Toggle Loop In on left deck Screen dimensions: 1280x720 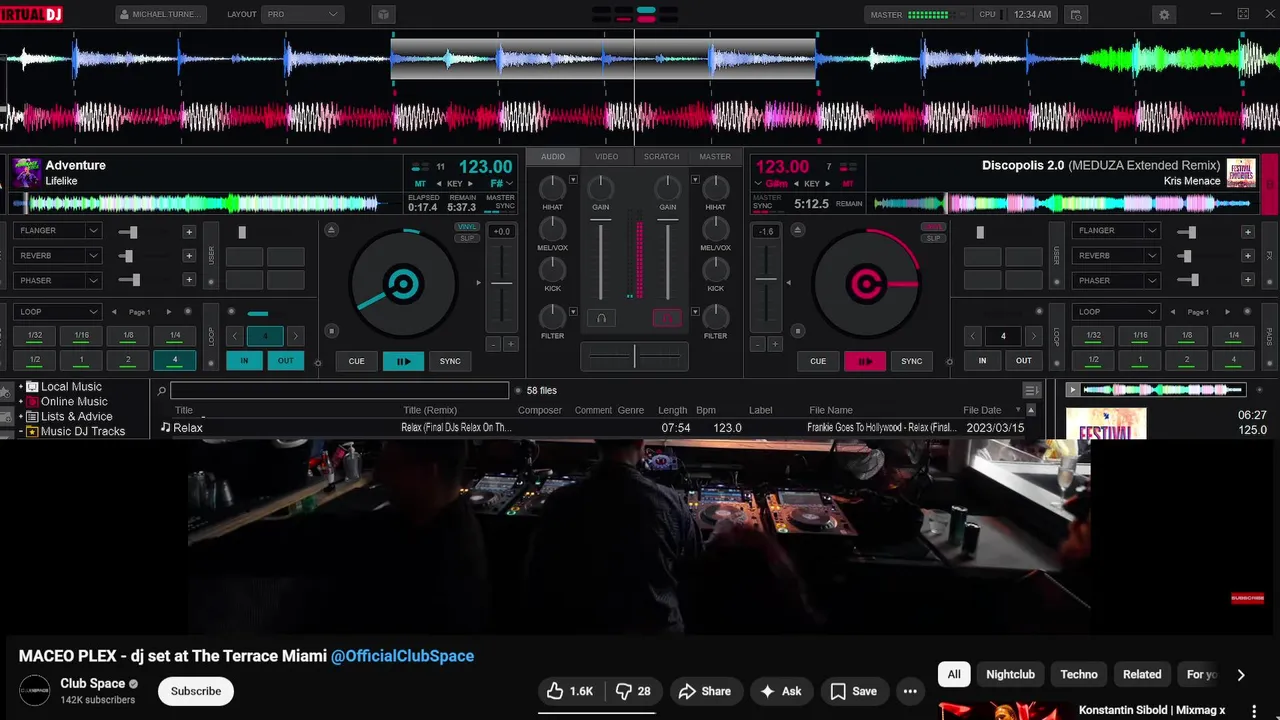tap(244, 361)
